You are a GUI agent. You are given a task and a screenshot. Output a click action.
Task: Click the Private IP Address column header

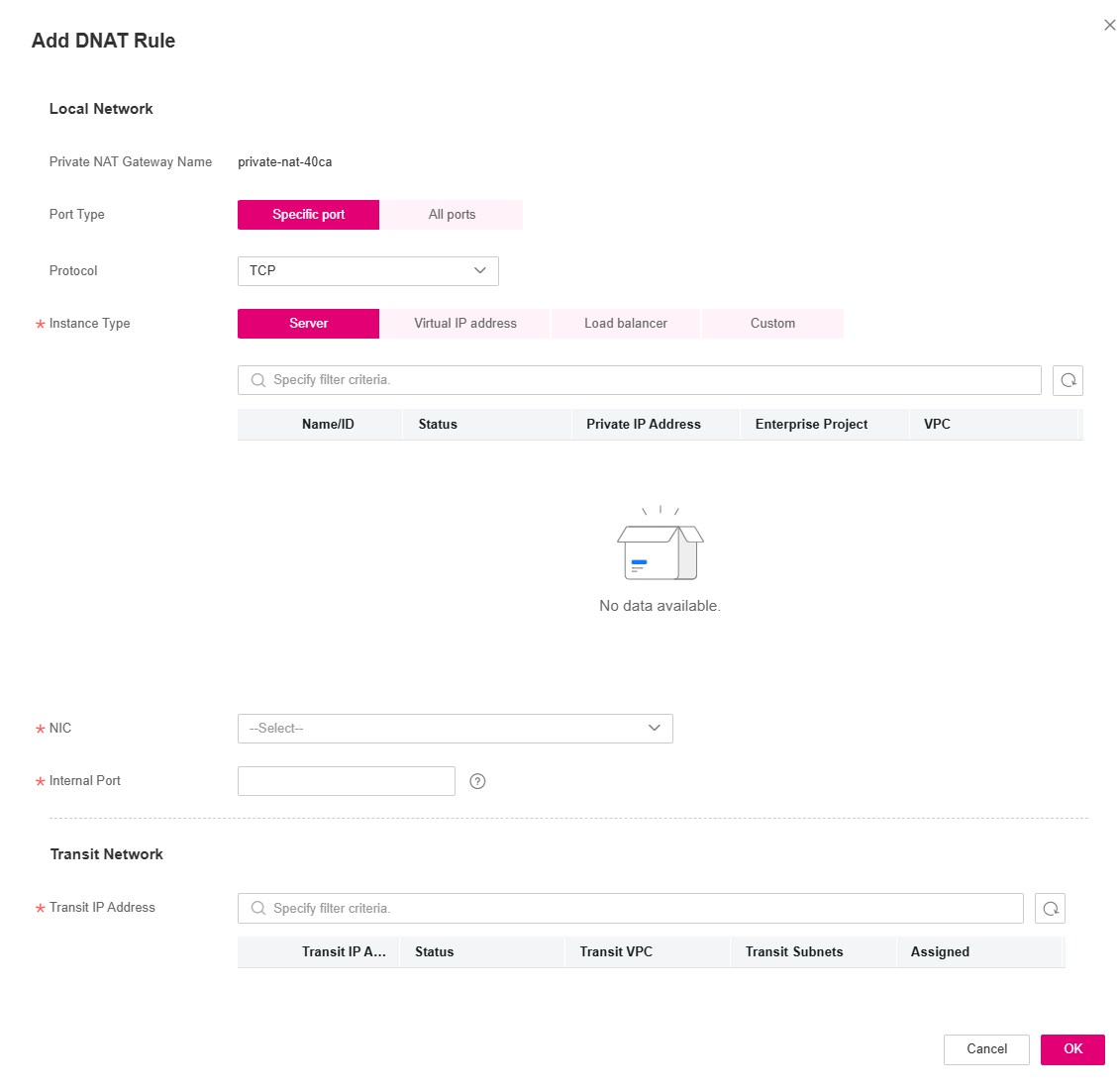click(644, 424)
